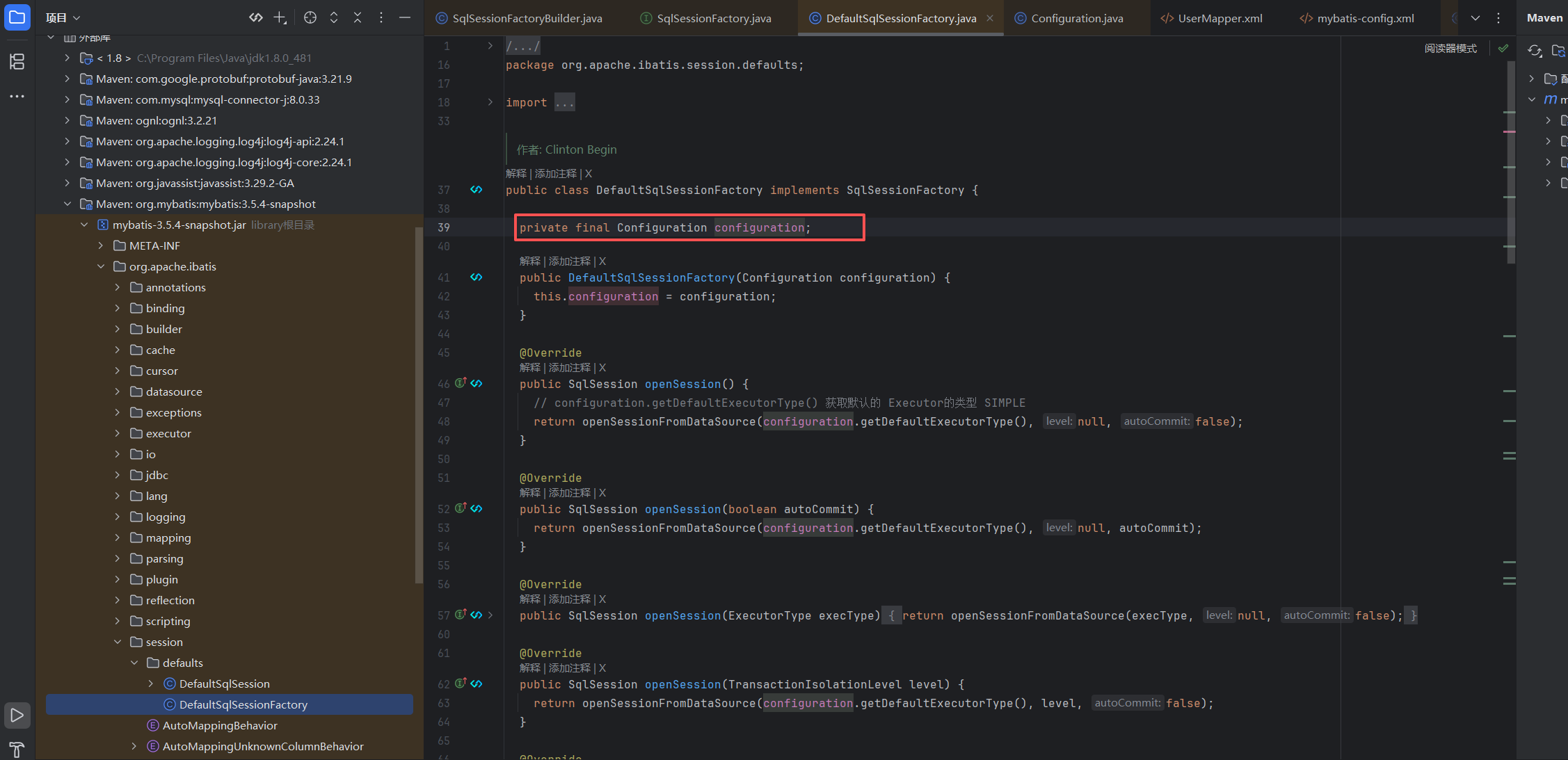Click the SqlSessionFactory interface name on line 37
The image size is (1568, 760).
[x=905, y=190]
